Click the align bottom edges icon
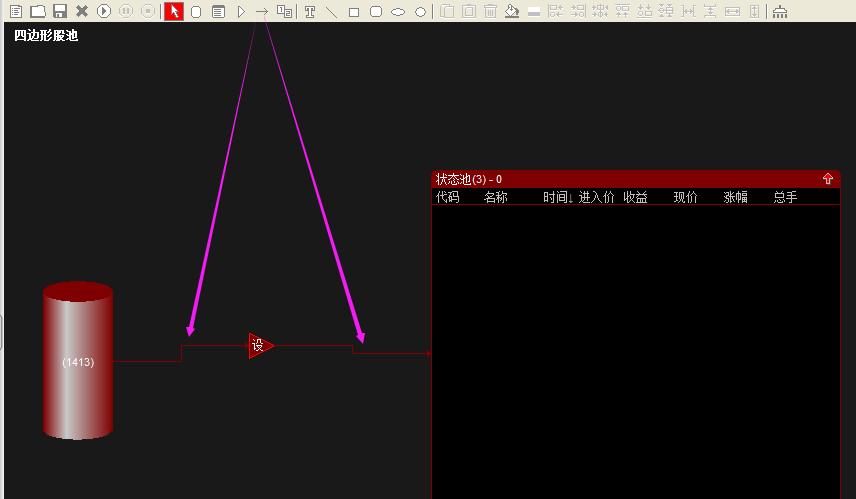This screenshot has width=856, height=499. pyautogui.click(x=644, y=11)
